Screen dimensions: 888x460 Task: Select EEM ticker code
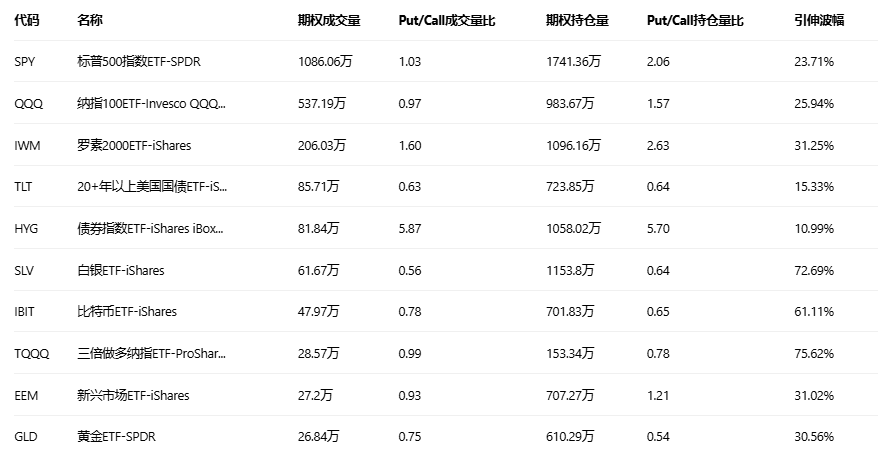point(26,395)
